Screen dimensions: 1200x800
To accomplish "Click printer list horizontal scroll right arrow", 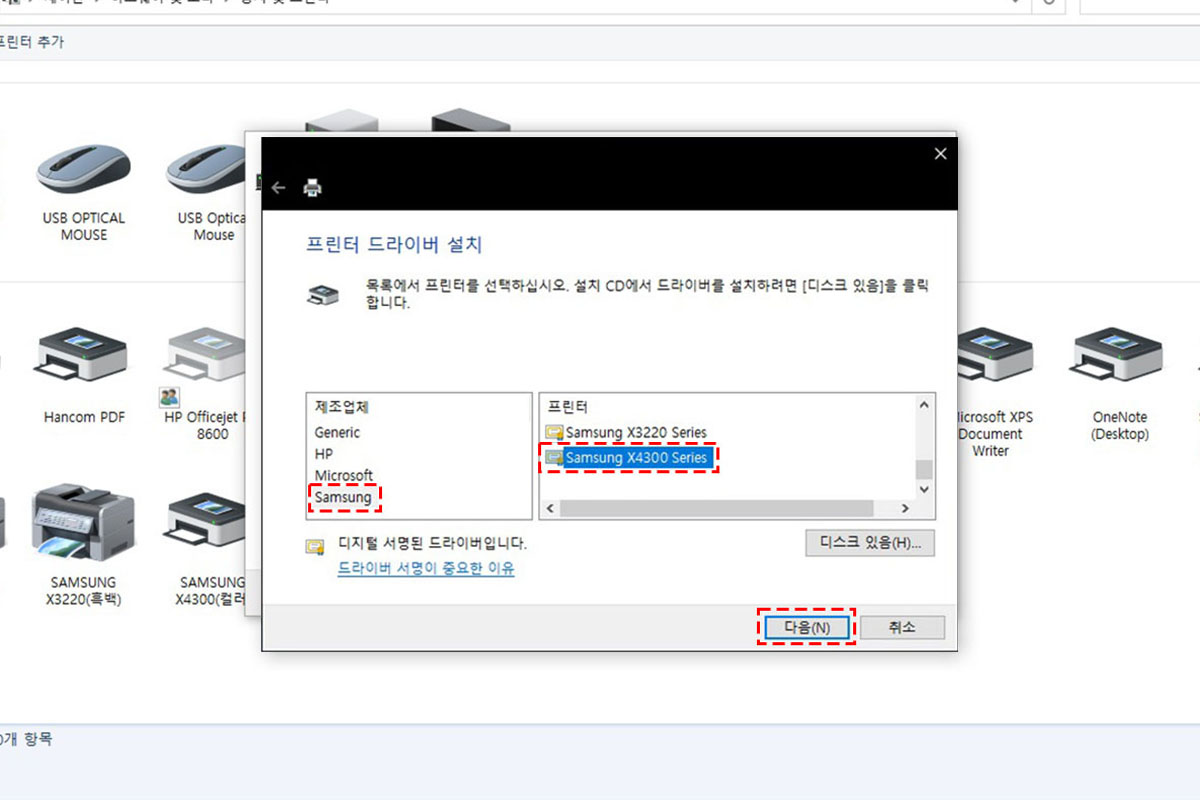I will [x=904, y=509].
